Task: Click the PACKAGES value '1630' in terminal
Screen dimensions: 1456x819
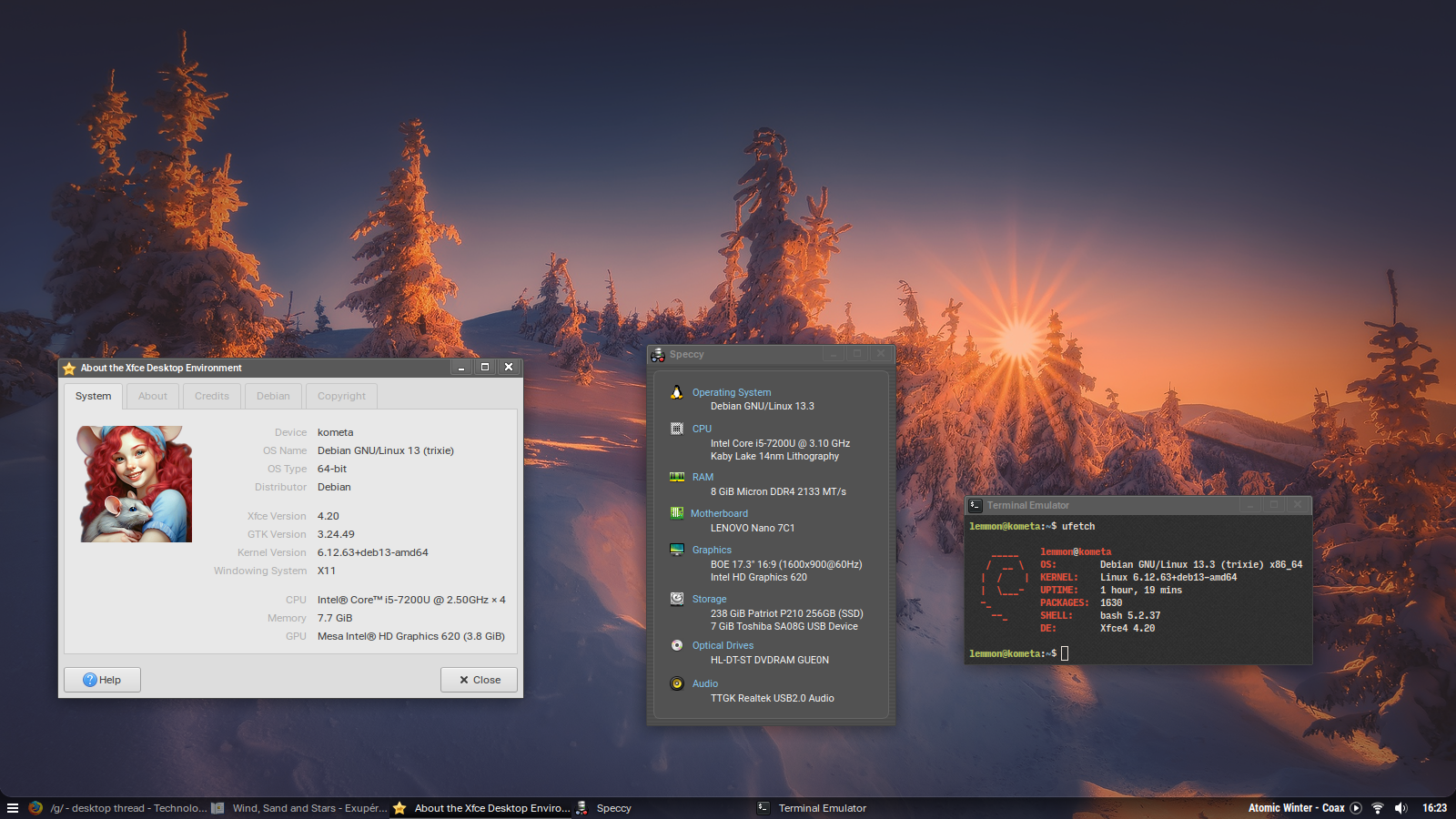Action: (x=1111, y=602)
